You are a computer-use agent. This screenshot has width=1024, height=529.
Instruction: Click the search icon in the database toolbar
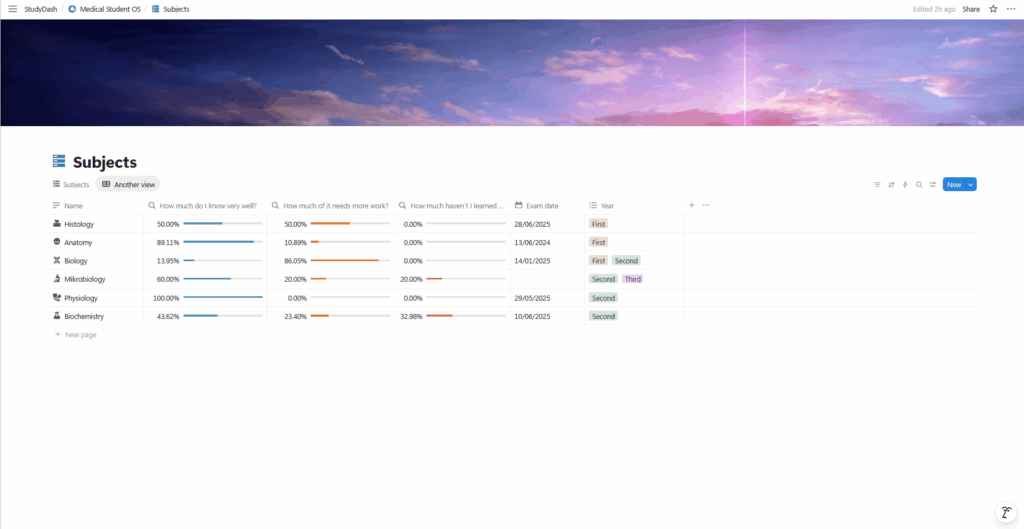coord(919,185)
